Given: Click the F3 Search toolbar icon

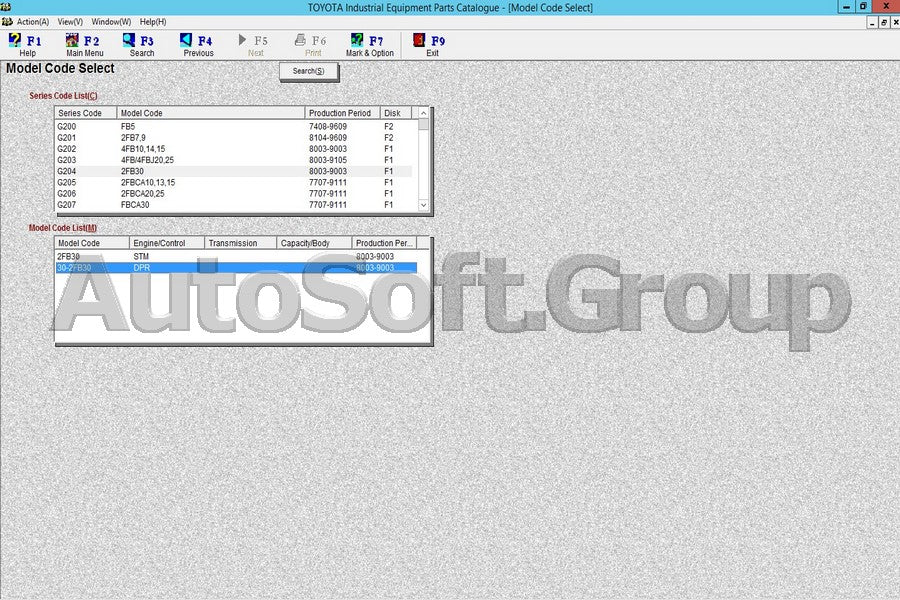Looking at the screenshot, I should 130,41.
